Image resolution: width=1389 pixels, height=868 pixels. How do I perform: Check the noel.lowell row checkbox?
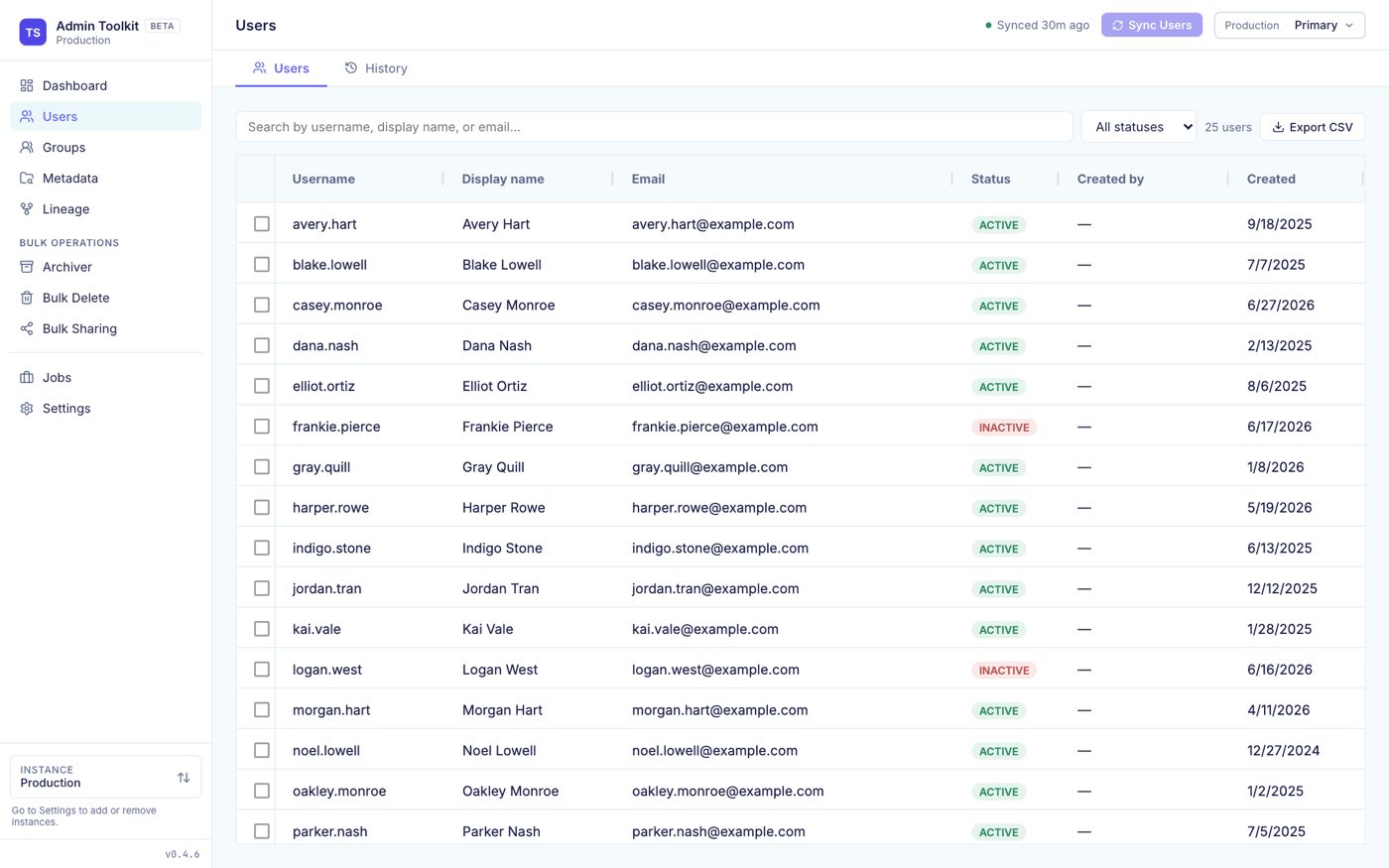pyautogui.click(x=262, y=750)
